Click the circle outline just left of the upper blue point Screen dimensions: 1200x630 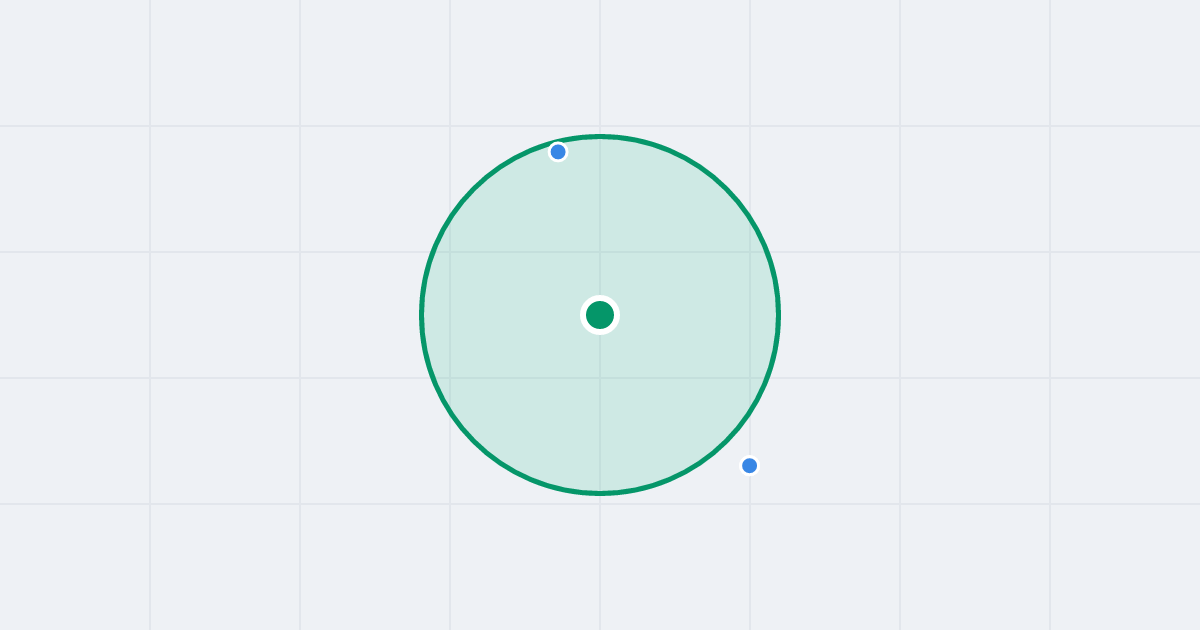pyautogui.click(x=540, y=147)
